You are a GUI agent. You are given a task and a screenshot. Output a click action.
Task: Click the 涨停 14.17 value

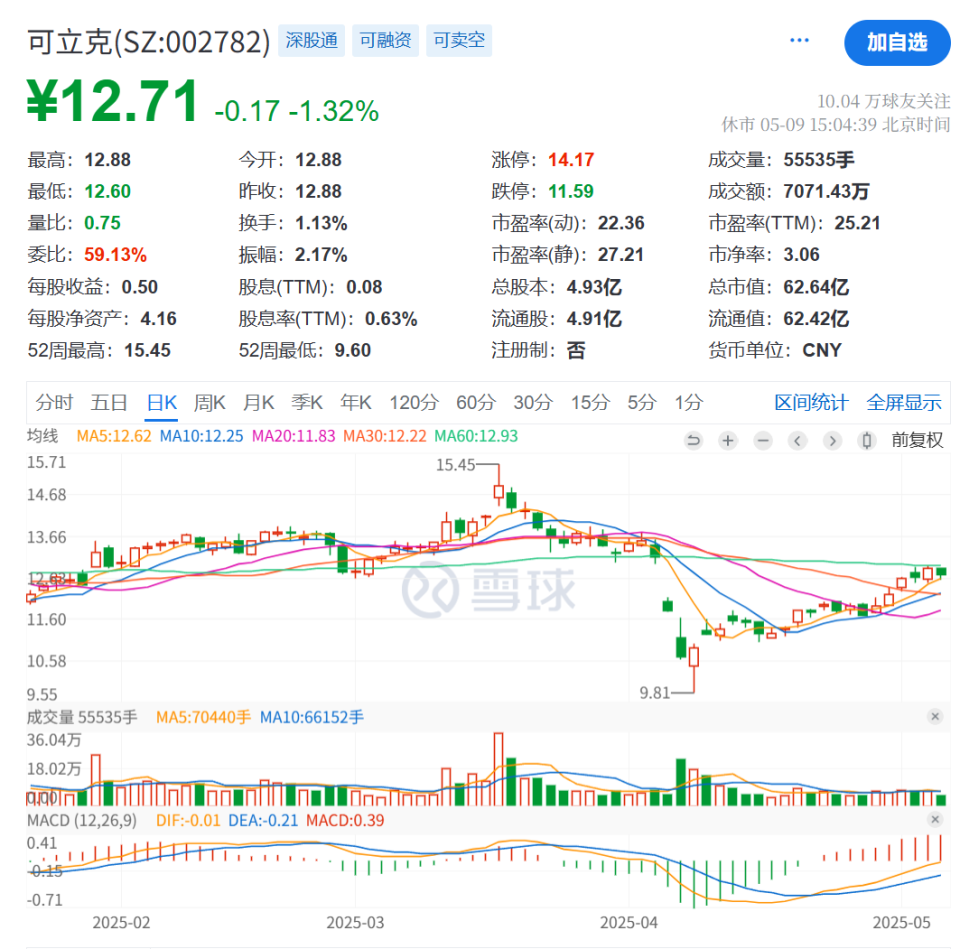click(x=571, y=160)
